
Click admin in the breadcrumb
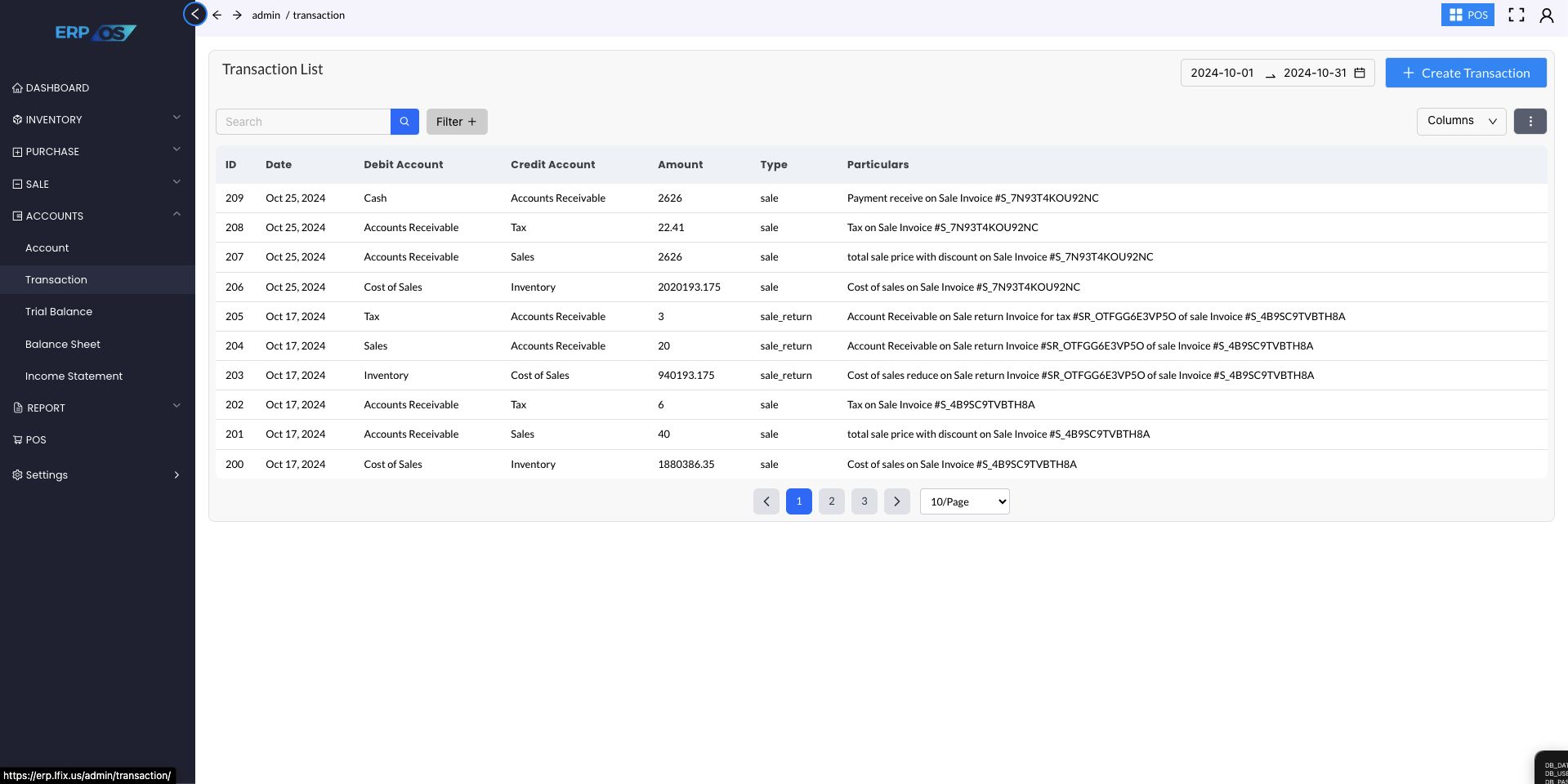coord(266,15)
